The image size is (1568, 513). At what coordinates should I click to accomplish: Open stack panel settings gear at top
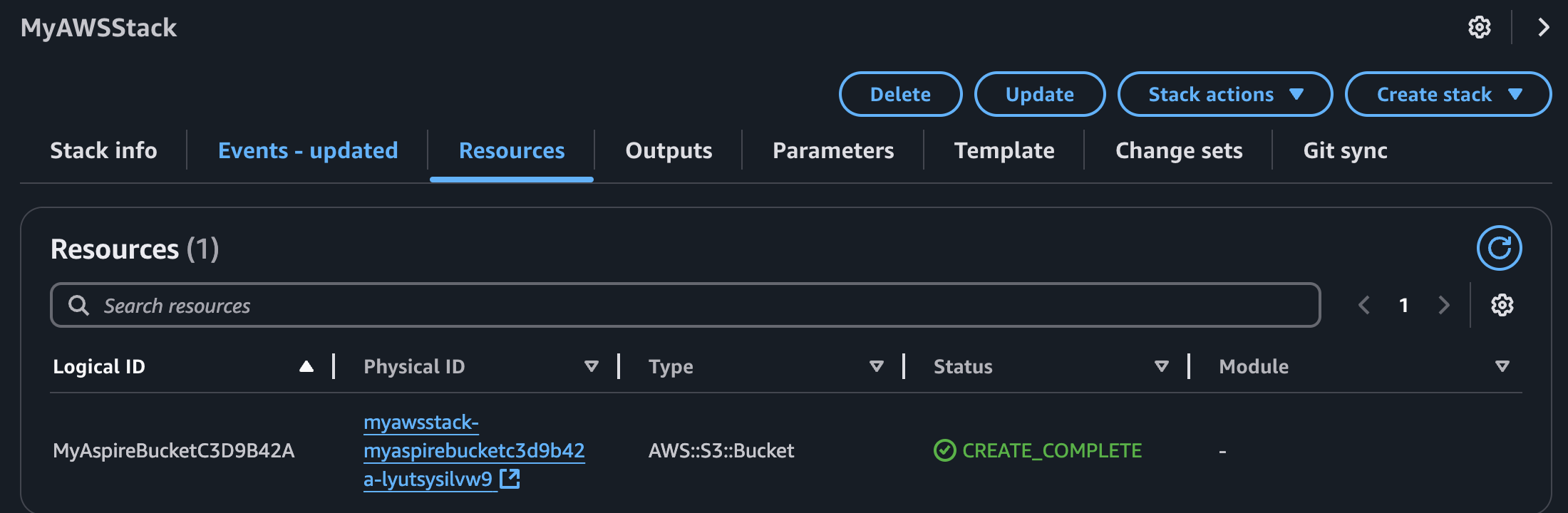[1480, 27]
